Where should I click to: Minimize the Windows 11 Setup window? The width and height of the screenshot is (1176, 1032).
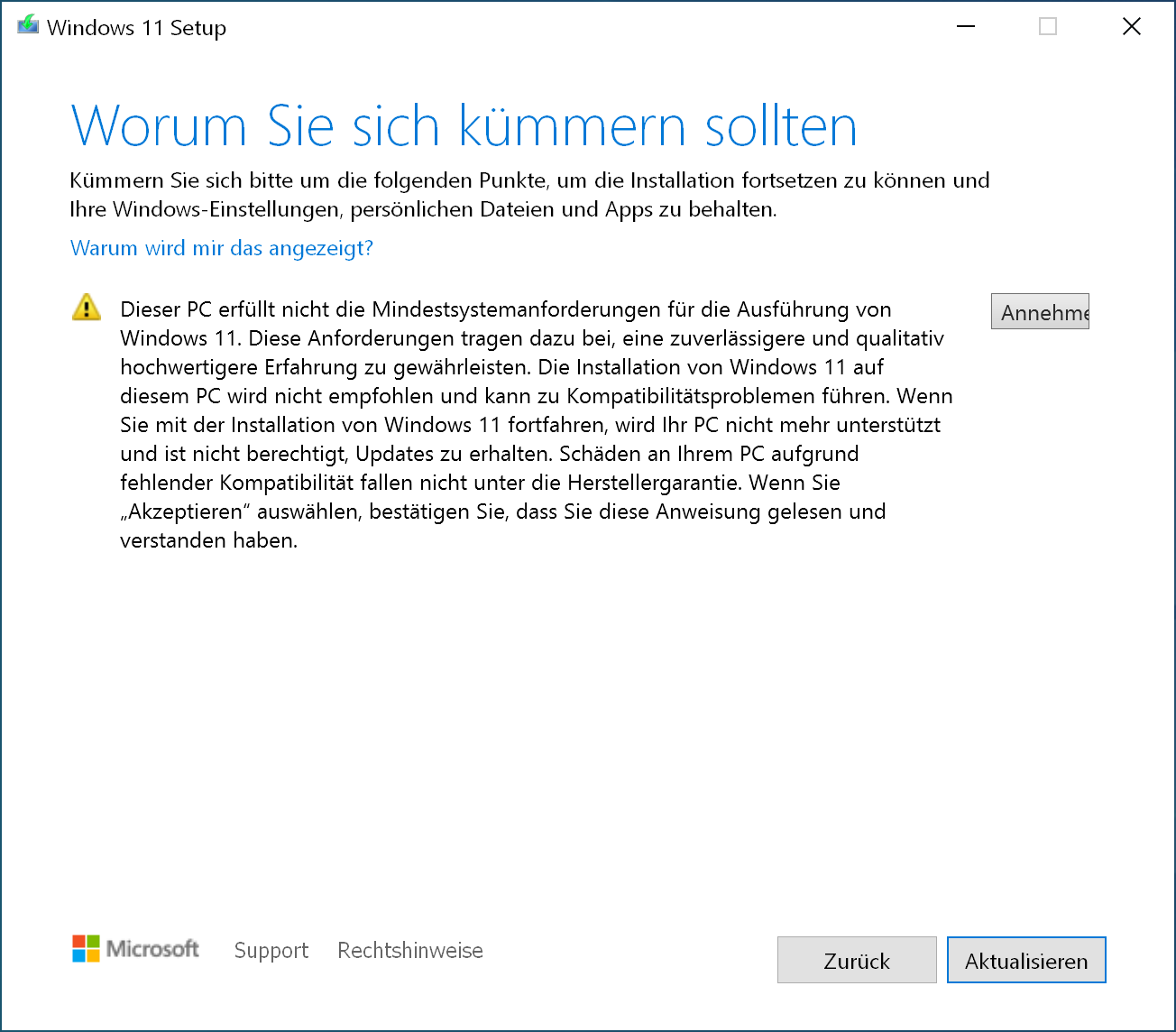[x=966, y=27]
